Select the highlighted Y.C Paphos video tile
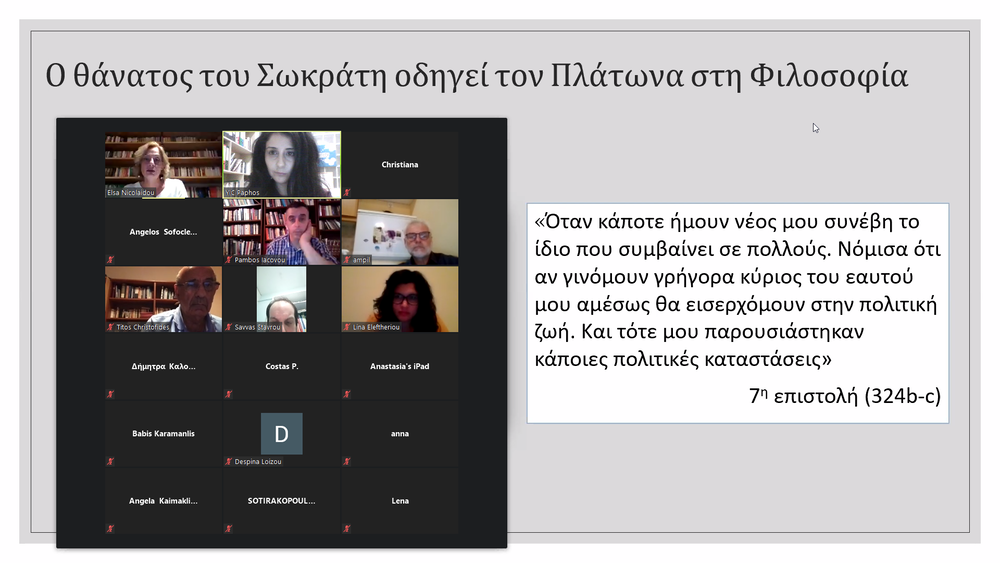Screen dimensions: 1000x563 click(281, 165)
